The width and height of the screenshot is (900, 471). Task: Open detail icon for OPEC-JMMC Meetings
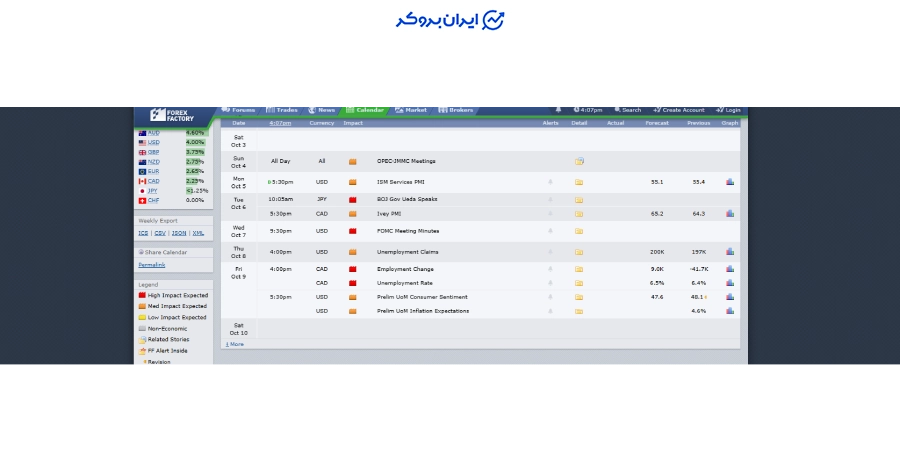[x=579, y=161]
